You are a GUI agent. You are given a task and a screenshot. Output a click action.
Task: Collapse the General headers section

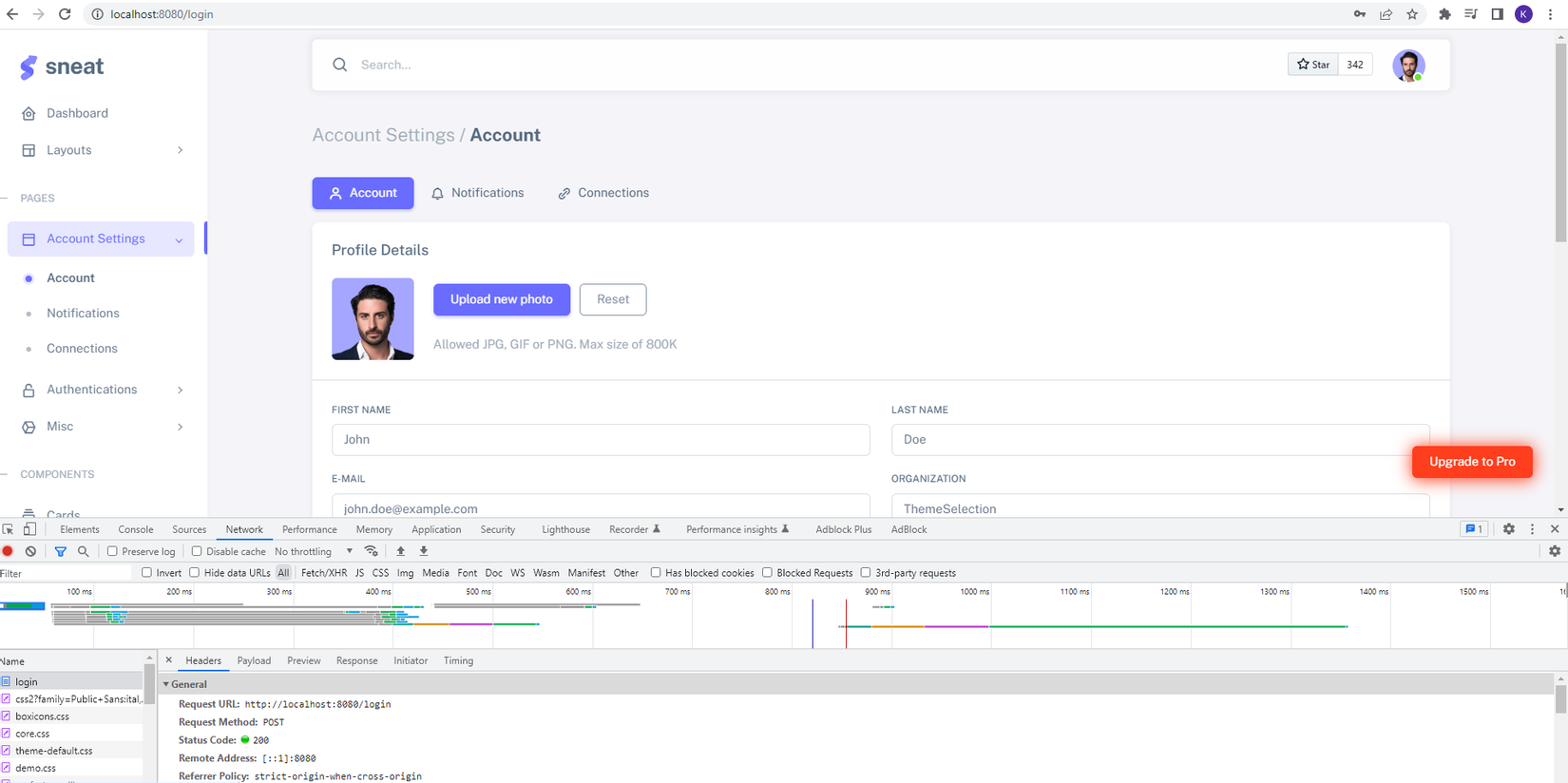(165, 684)
